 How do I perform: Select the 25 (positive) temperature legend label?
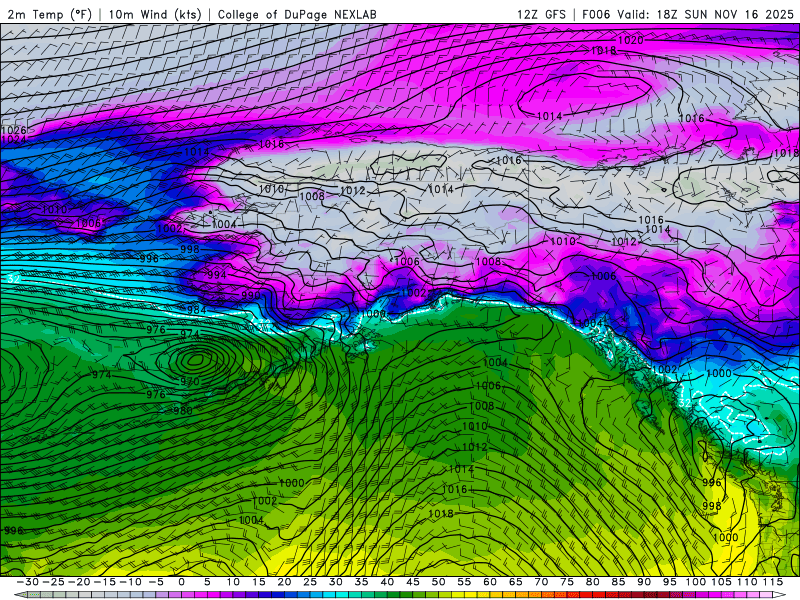point(310,582)
